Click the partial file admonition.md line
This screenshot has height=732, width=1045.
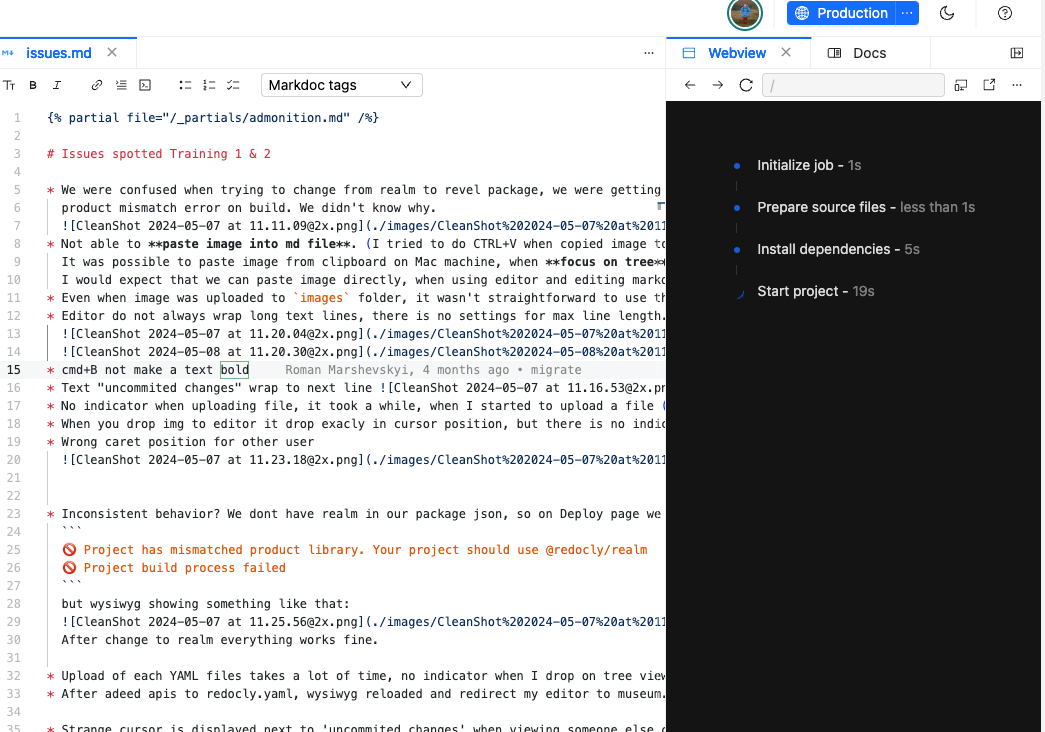[213, 118]
